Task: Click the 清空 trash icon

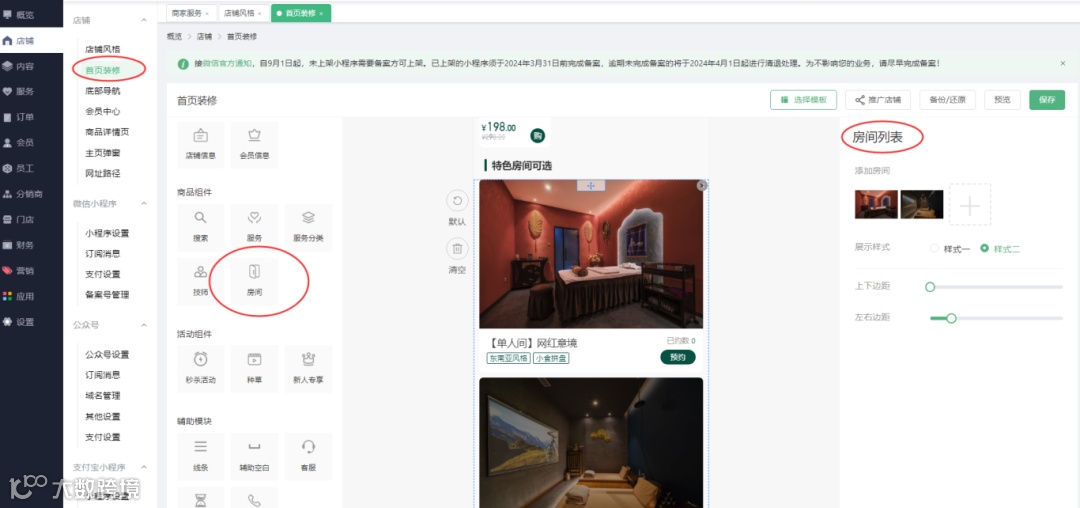Action: point(457,249)
